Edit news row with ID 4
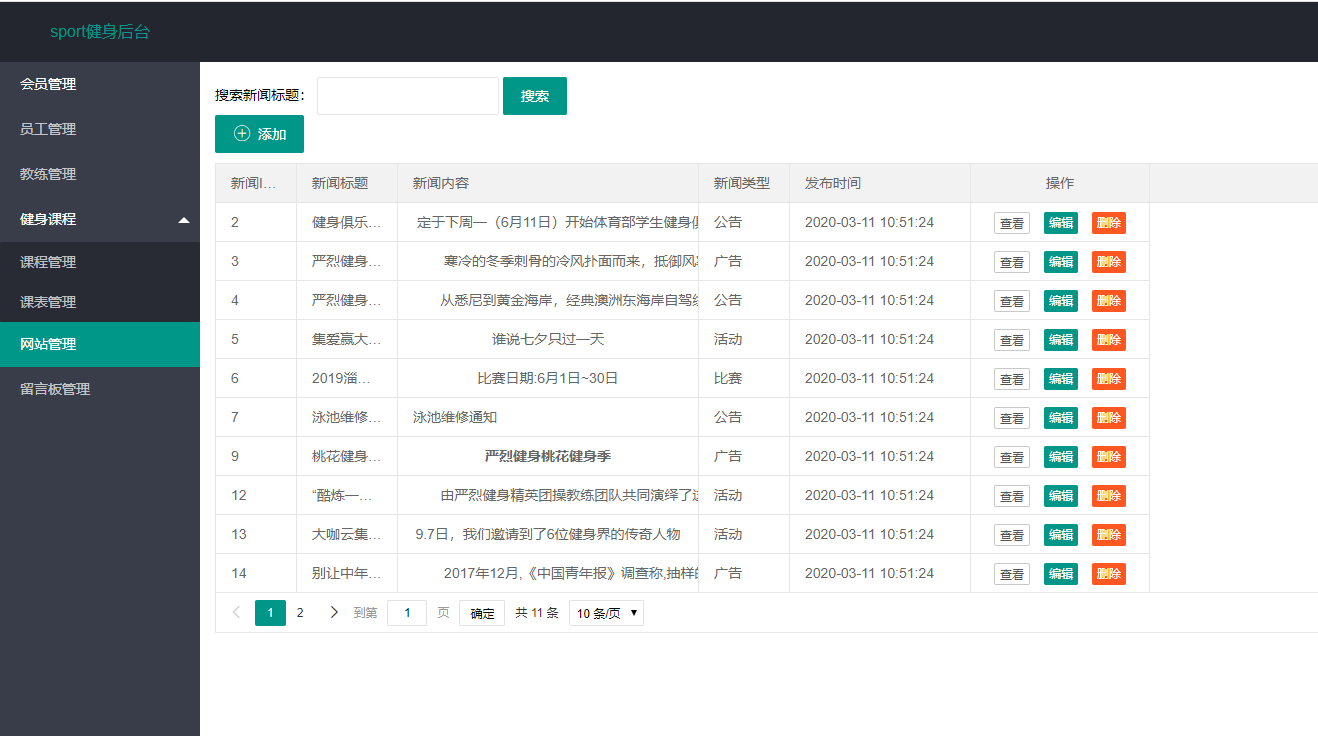 pyautogui.click(x=1061, y=301)
